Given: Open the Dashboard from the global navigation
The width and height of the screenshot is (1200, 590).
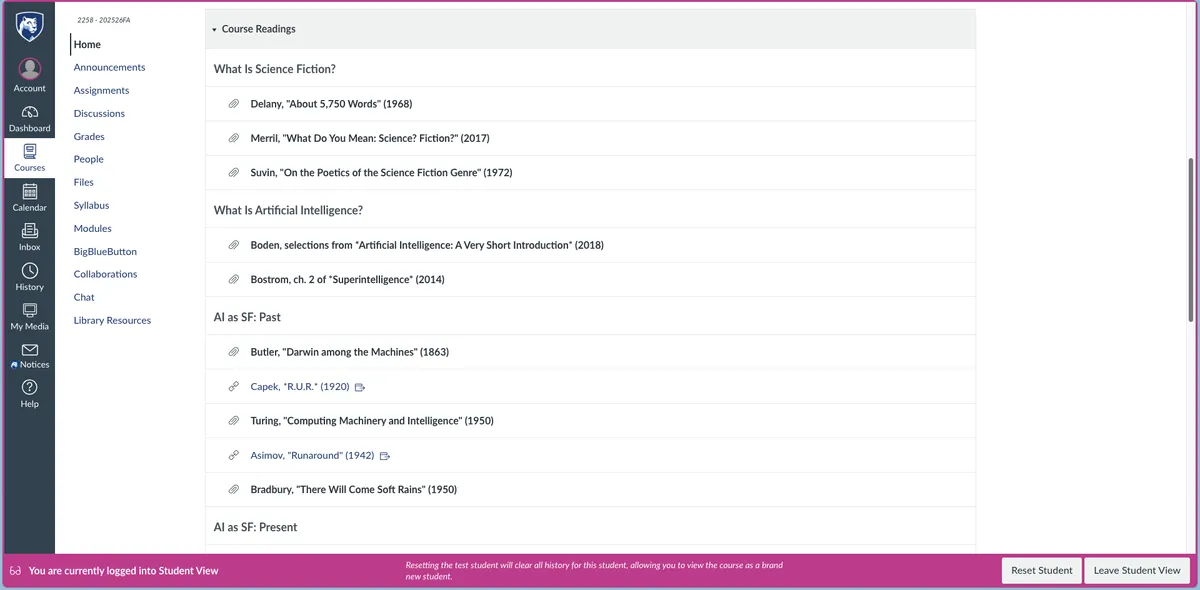Looking at the screenshot, I should [x=29, y=118].
